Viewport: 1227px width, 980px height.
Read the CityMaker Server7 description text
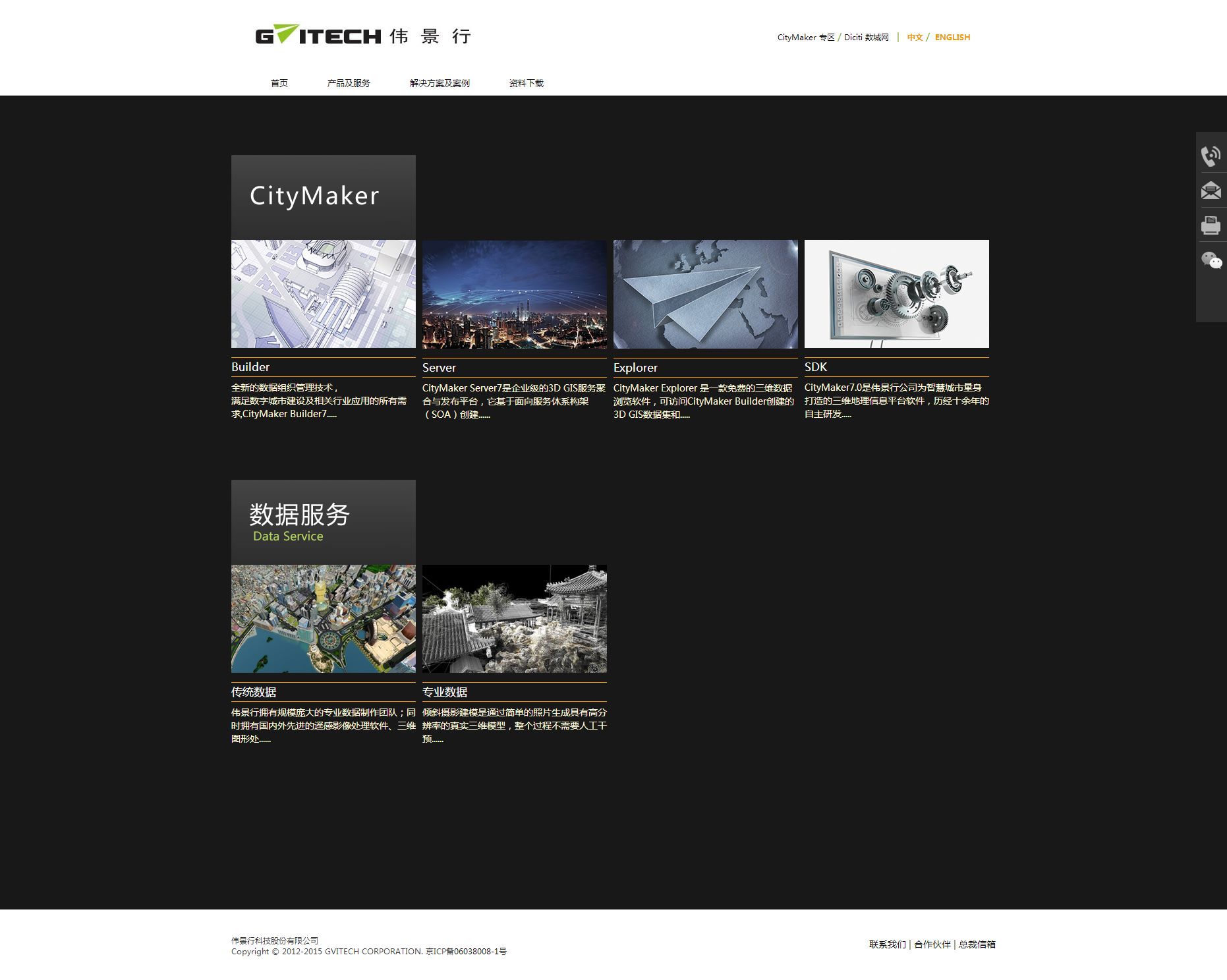coord(514,401)
